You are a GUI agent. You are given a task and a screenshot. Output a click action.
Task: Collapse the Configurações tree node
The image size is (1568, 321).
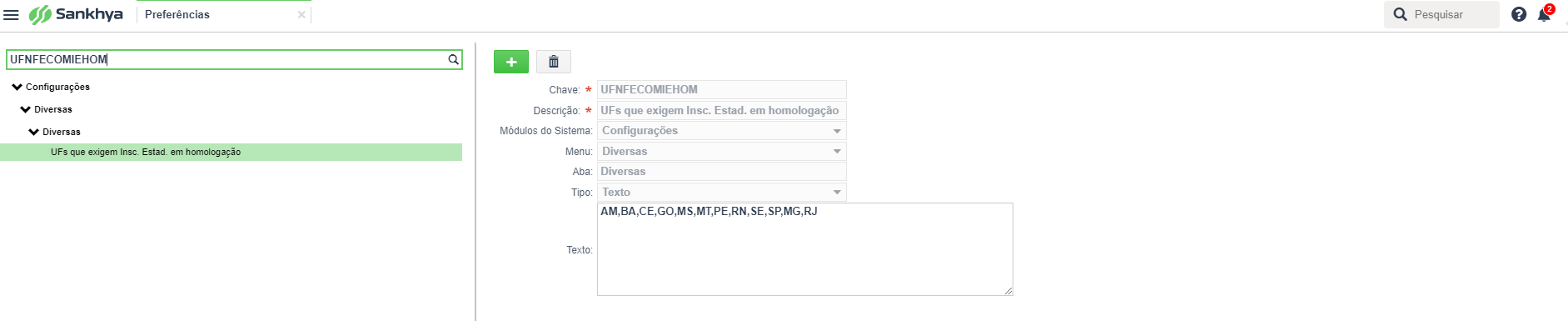click(17, 87)
